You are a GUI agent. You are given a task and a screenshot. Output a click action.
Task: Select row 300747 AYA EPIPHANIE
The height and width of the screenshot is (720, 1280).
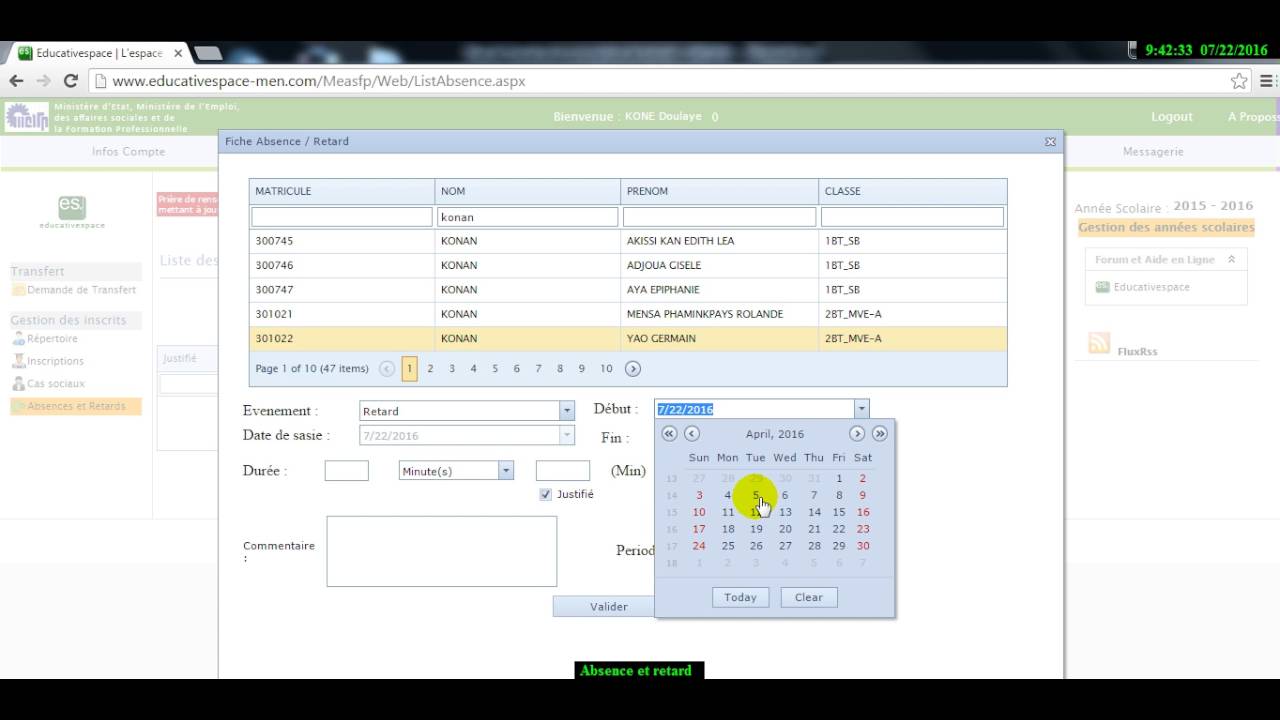[628, 290]
